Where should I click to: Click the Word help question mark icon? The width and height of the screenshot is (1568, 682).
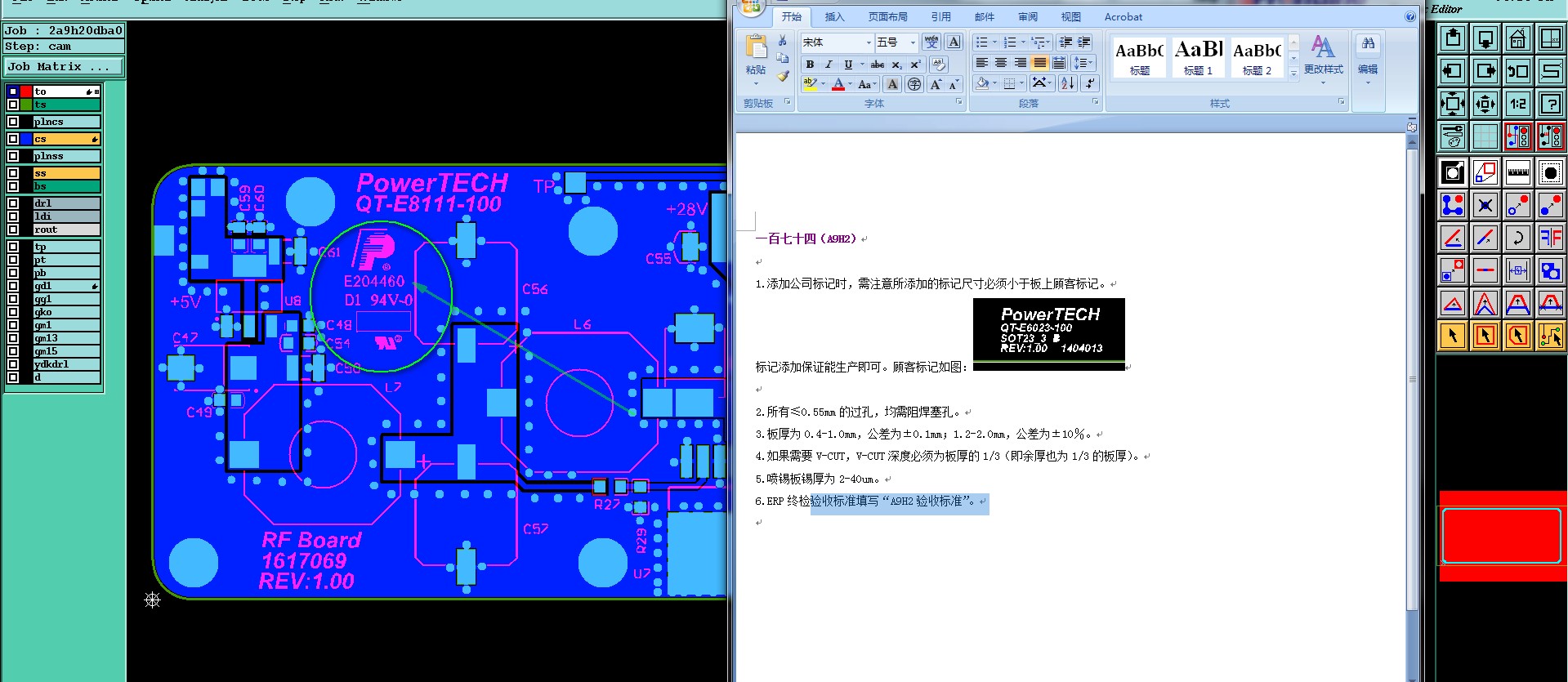[1409, 16]
